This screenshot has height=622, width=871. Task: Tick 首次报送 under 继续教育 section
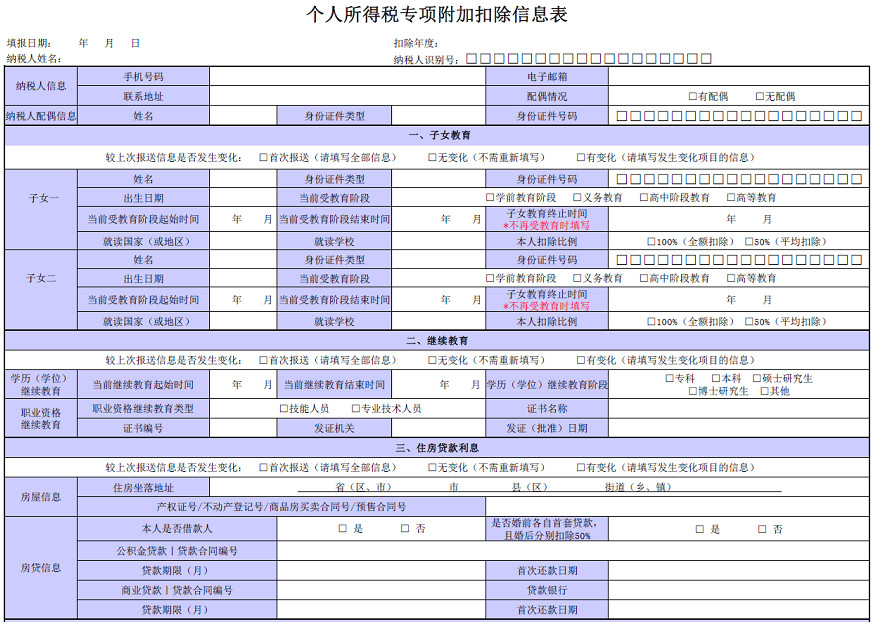point(263,360)
